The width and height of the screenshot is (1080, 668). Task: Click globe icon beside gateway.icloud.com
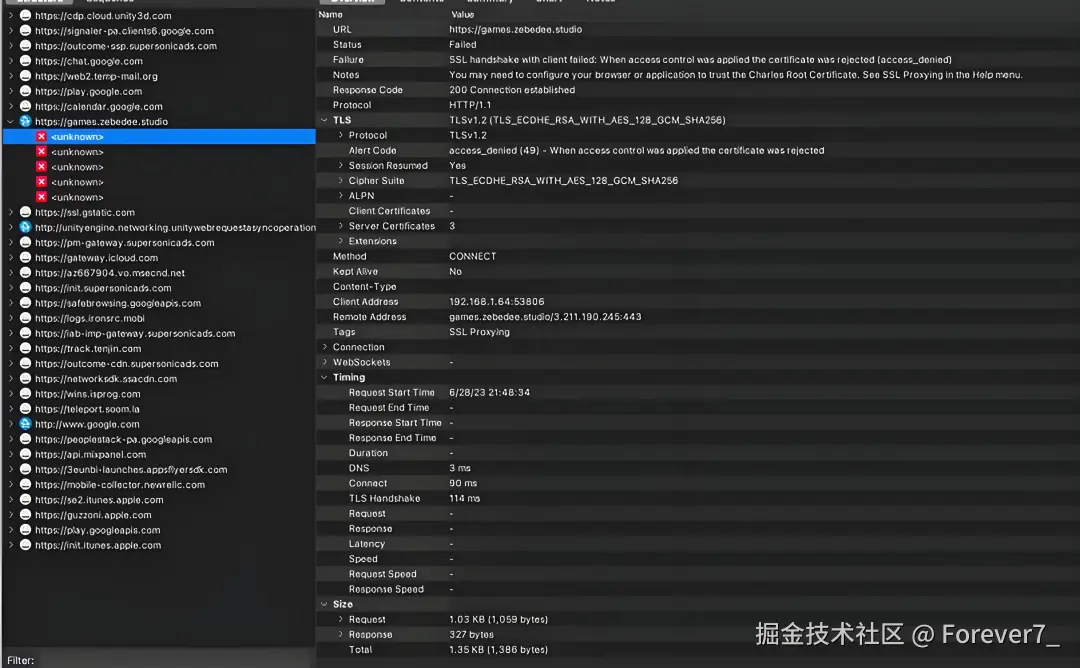[x=25, y=258]
